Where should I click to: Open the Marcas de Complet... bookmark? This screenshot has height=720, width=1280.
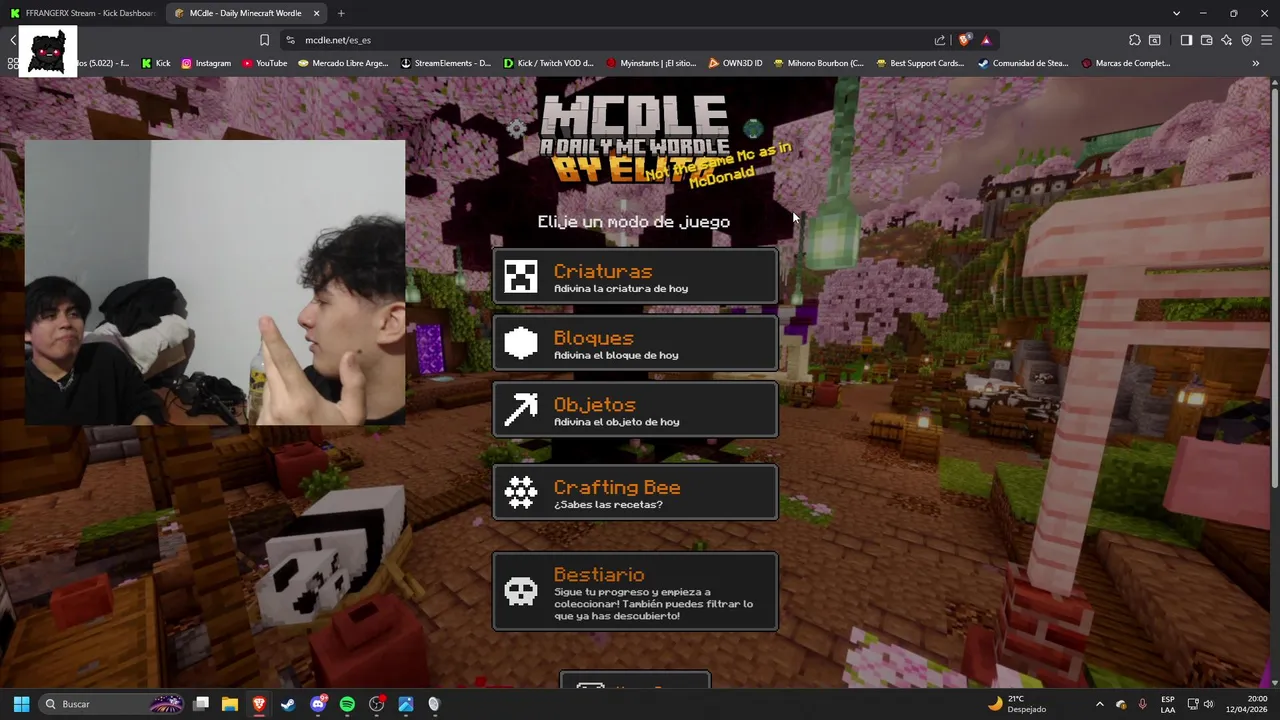click(1125, 63)
